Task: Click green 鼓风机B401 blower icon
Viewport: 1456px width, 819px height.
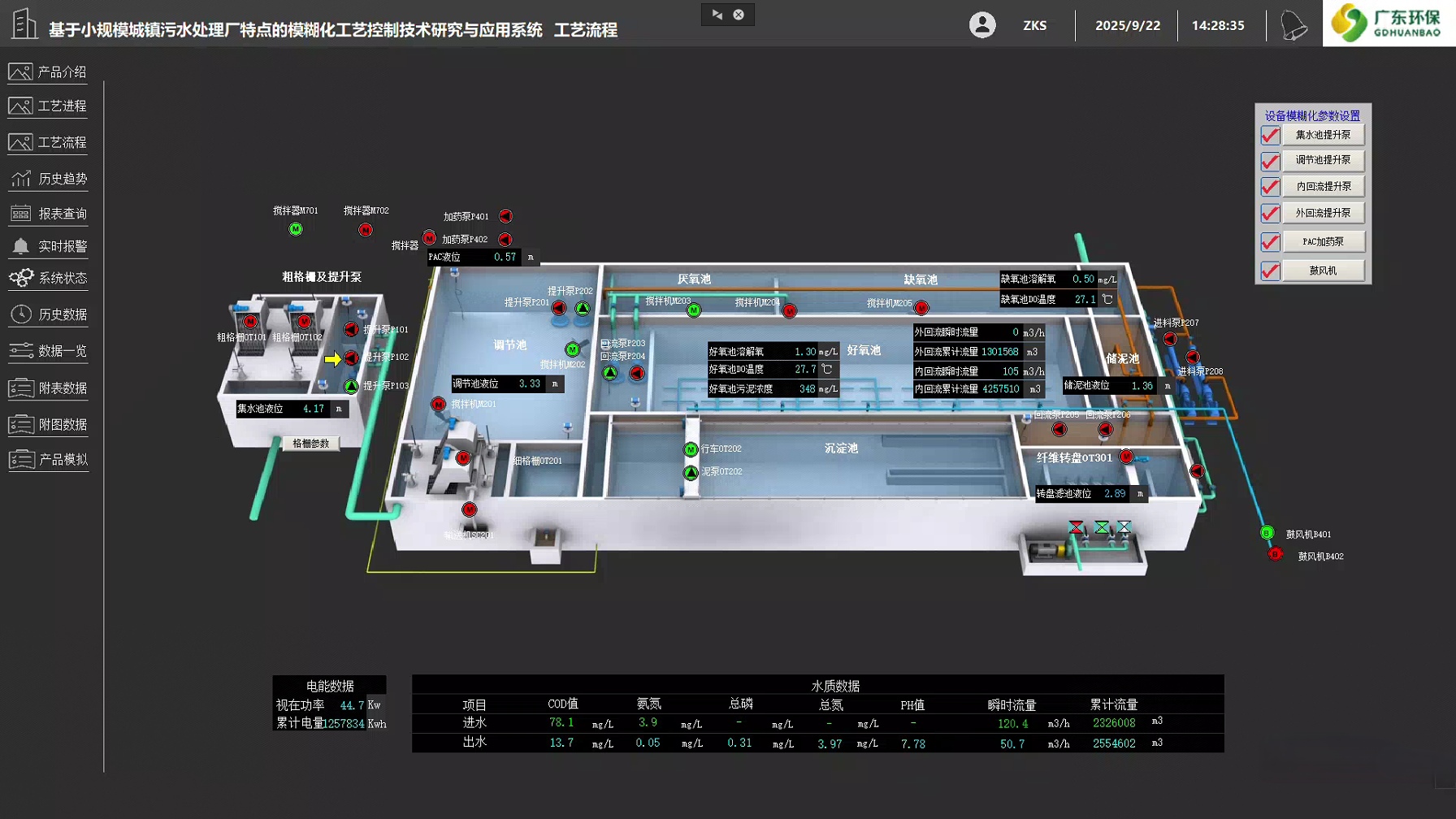Action: 1267,533
